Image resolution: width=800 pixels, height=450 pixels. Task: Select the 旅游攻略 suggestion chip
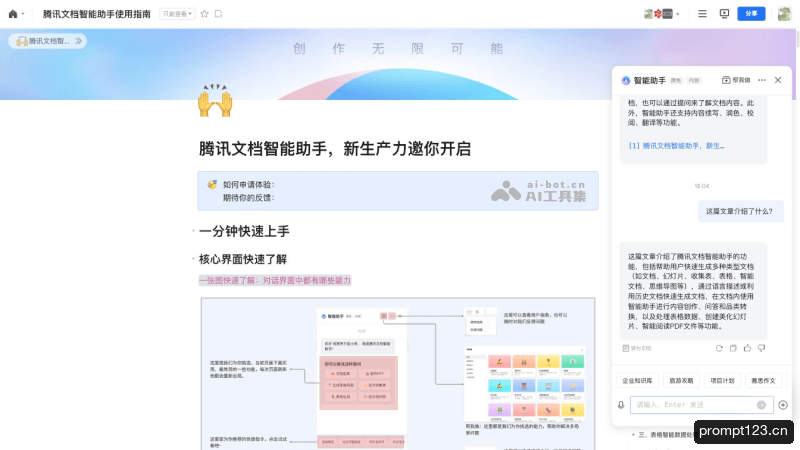681,381
